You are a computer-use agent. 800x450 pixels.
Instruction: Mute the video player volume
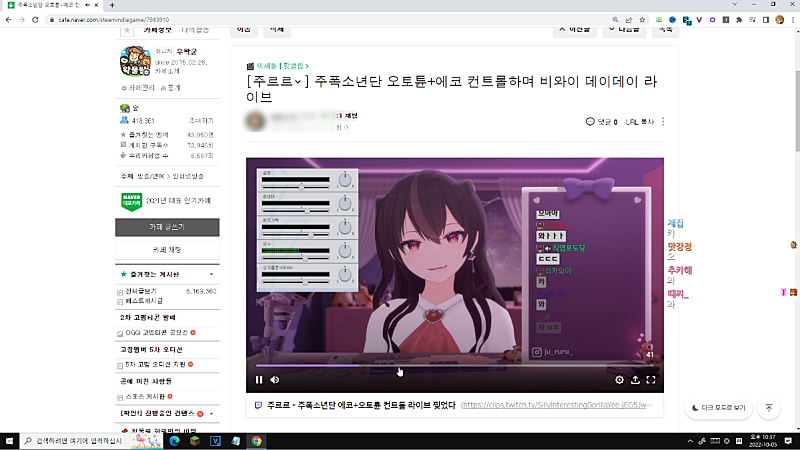coord(275,380)
